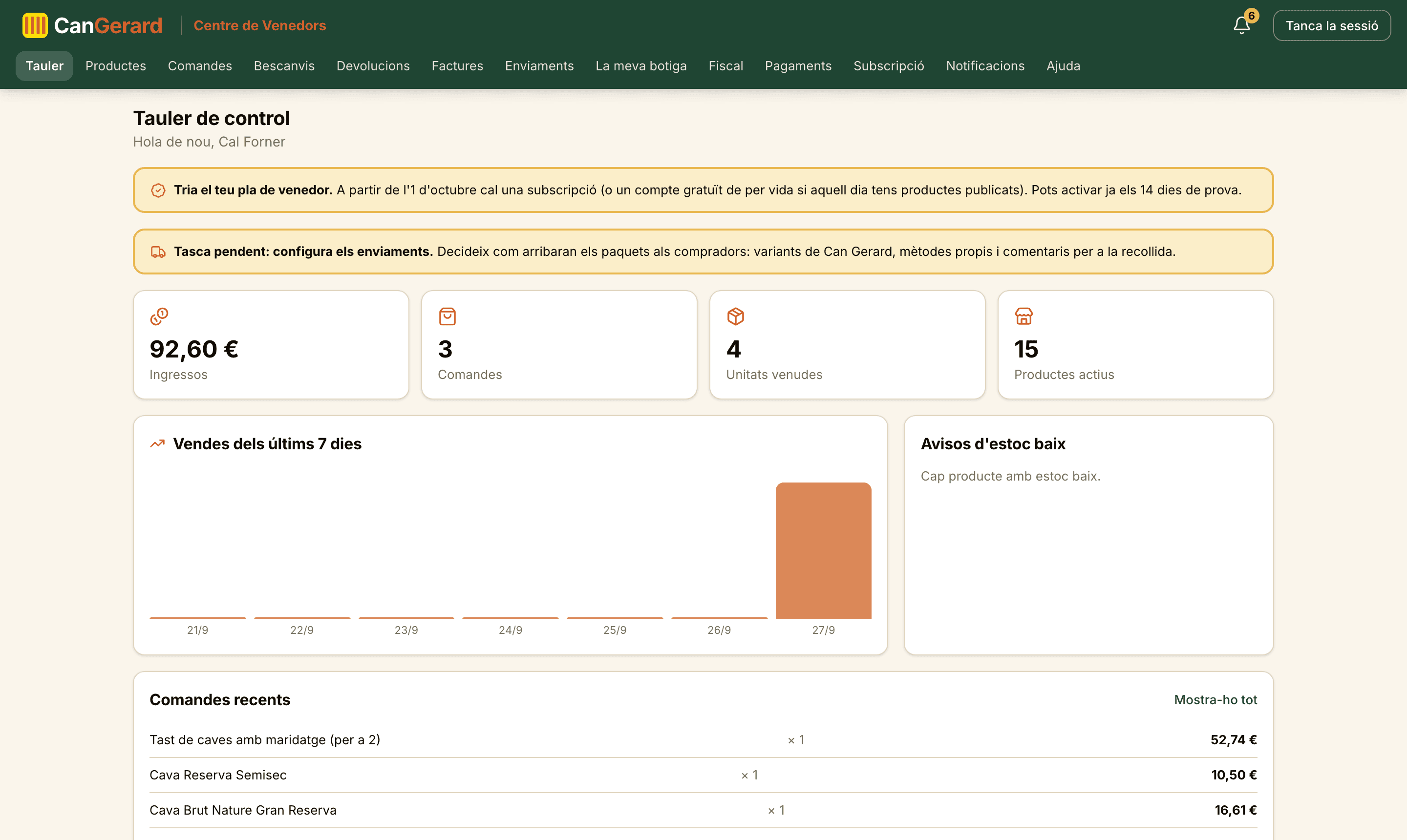Screen dimensions: 1407x840
Task: Click the Tast de caves amb maridatge order row
Action: tap(703, 740)
